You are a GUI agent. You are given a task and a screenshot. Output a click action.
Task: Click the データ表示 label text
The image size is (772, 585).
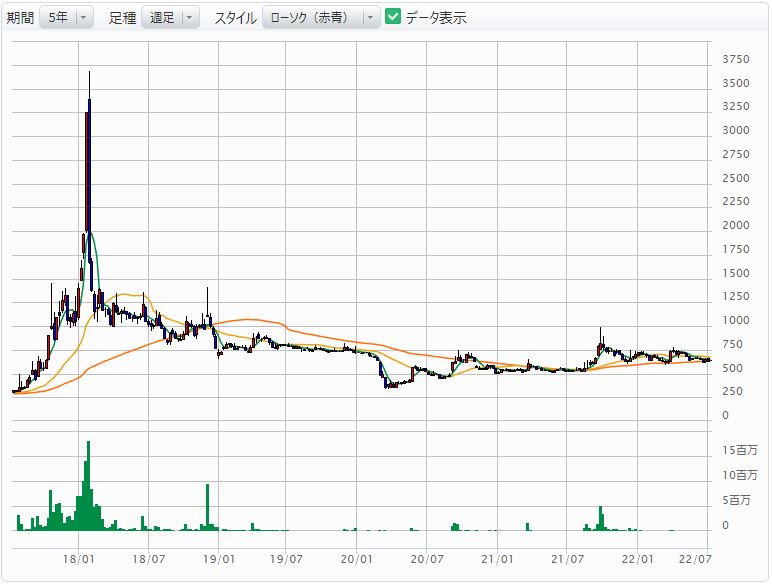point(436,18)
